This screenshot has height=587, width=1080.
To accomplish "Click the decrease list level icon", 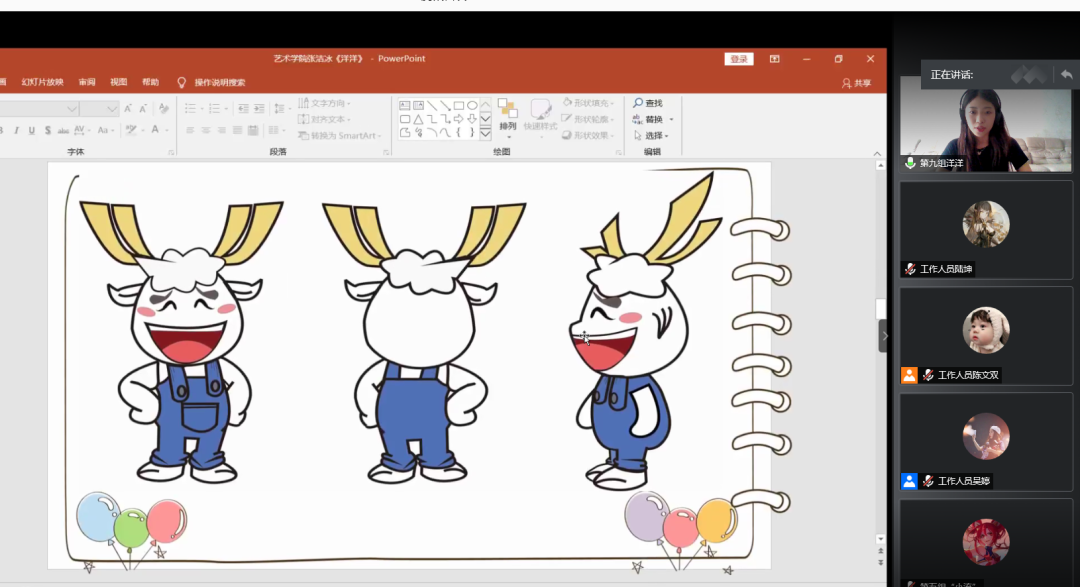I will pyautogui.click(x=243, y=109).
